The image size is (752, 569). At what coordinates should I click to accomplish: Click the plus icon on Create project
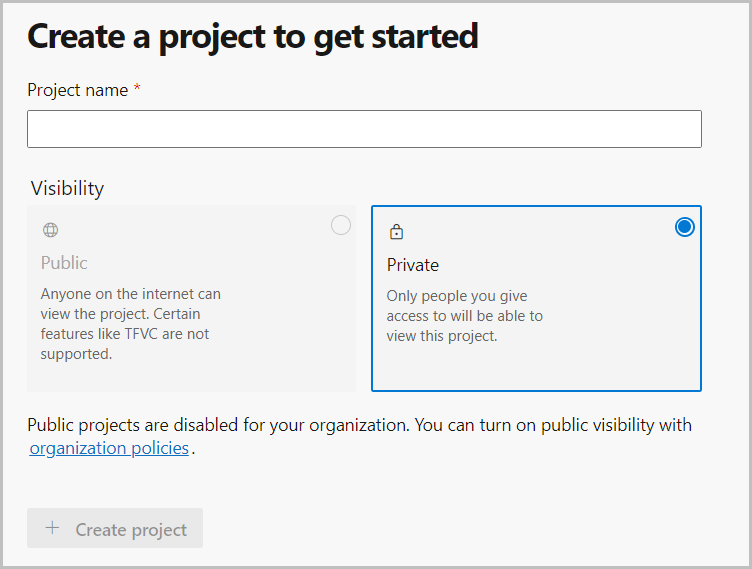tap(52, 529)
